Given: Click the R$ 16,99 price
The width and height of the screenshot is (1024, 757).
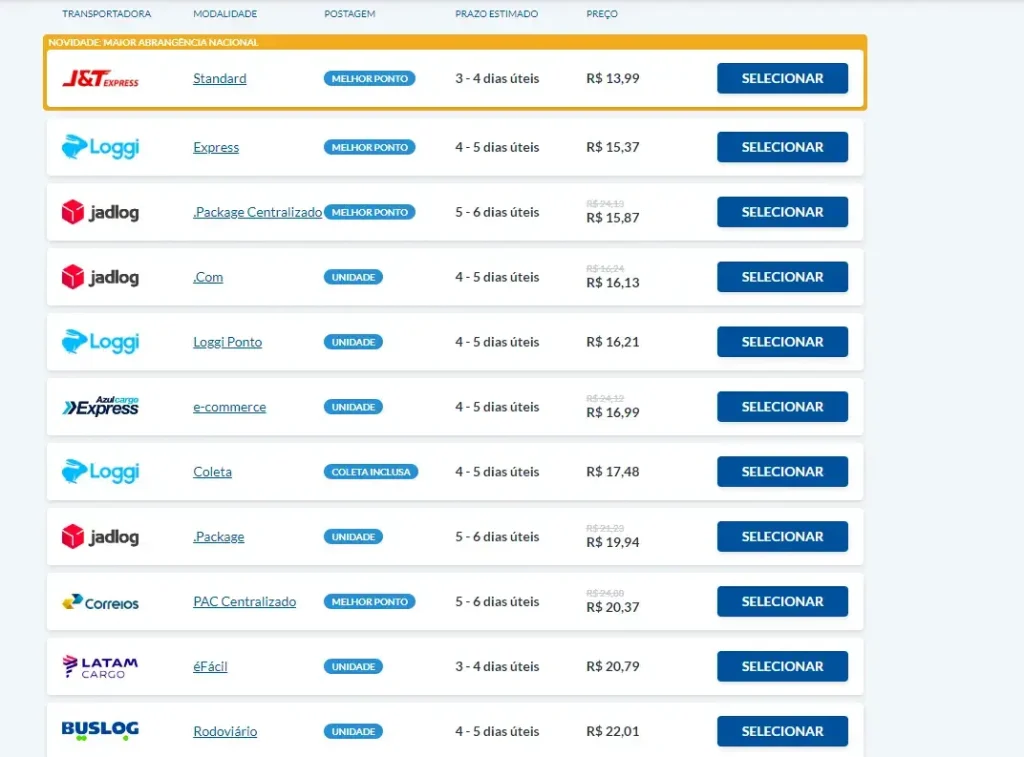Looking at the screenshot, I should tap(613, 412).
